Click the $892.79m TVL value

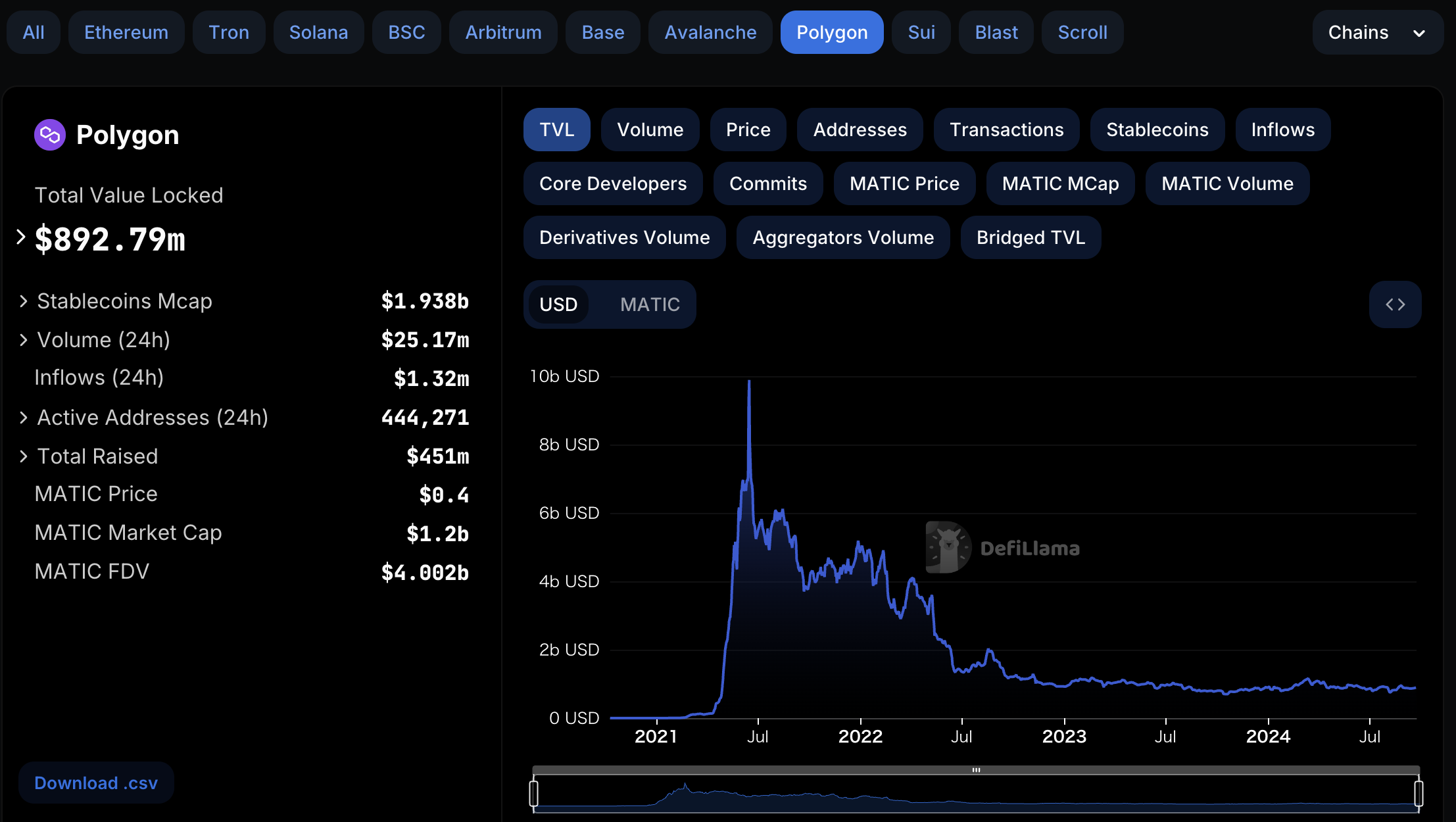pyautogui.click(x=110, y=239)
